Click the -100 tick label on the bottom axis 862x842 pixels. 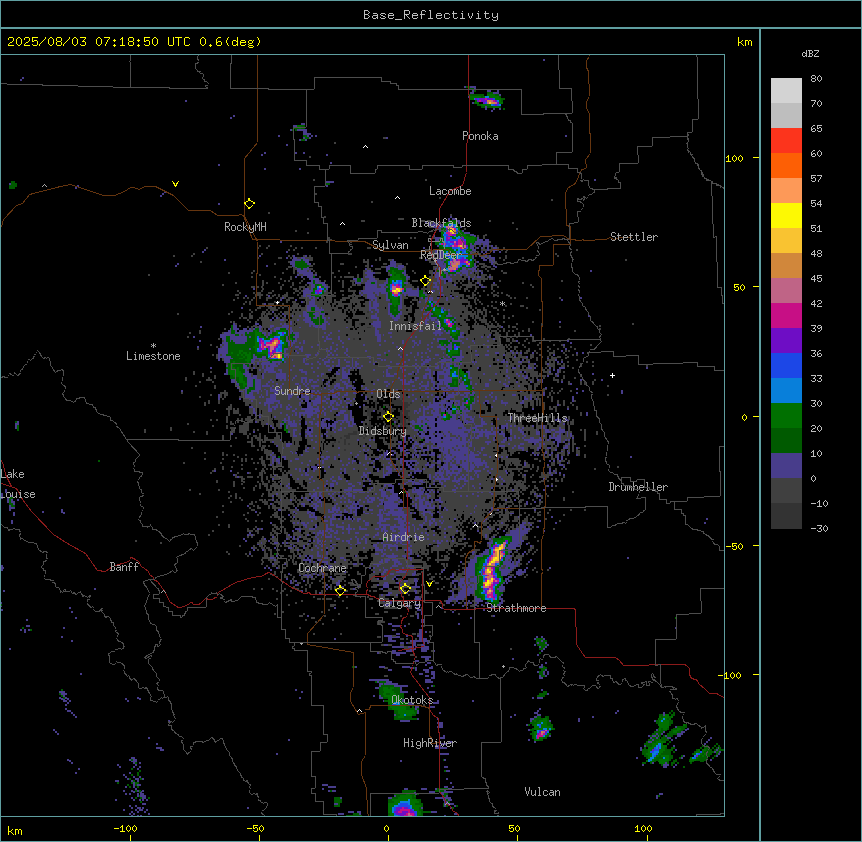coord(125,828)
